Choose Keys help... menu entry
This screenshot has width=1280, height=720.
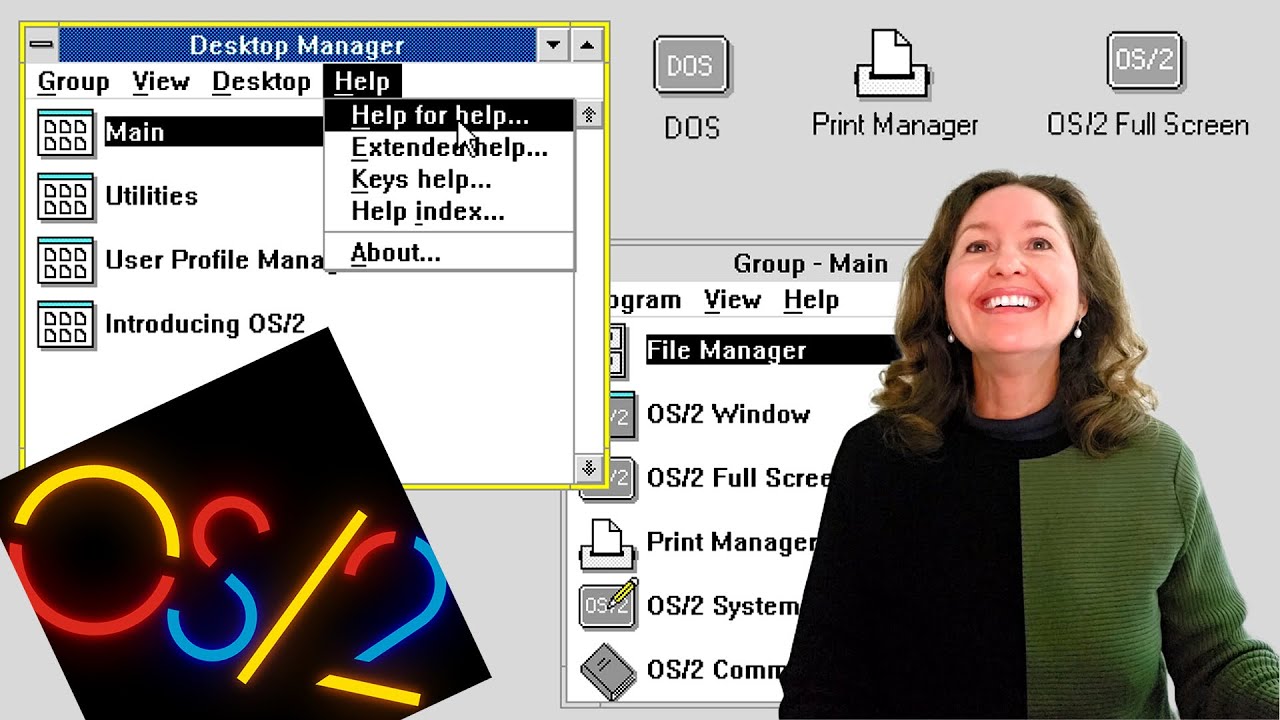(x=449, y=180)
